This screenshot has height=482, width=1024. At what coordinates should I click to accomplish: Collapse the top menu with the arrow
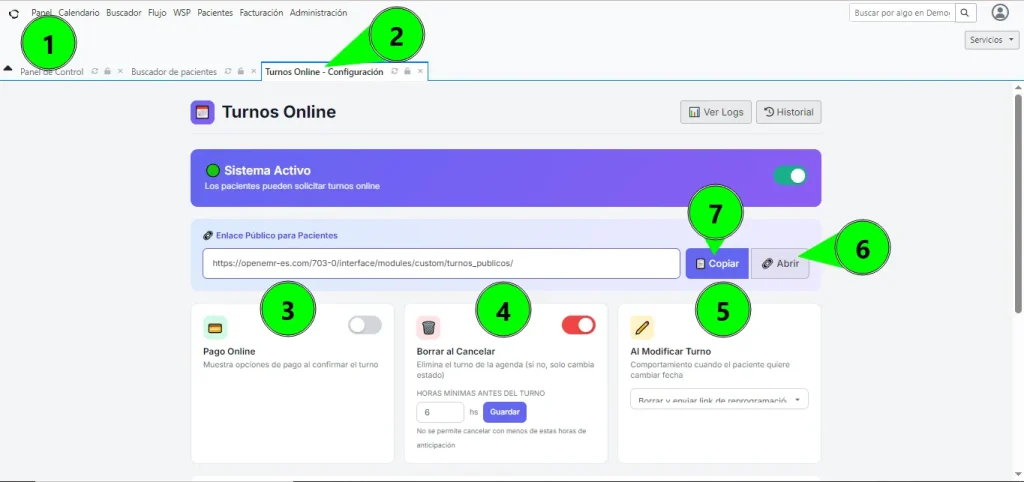(x=8, y=68)
